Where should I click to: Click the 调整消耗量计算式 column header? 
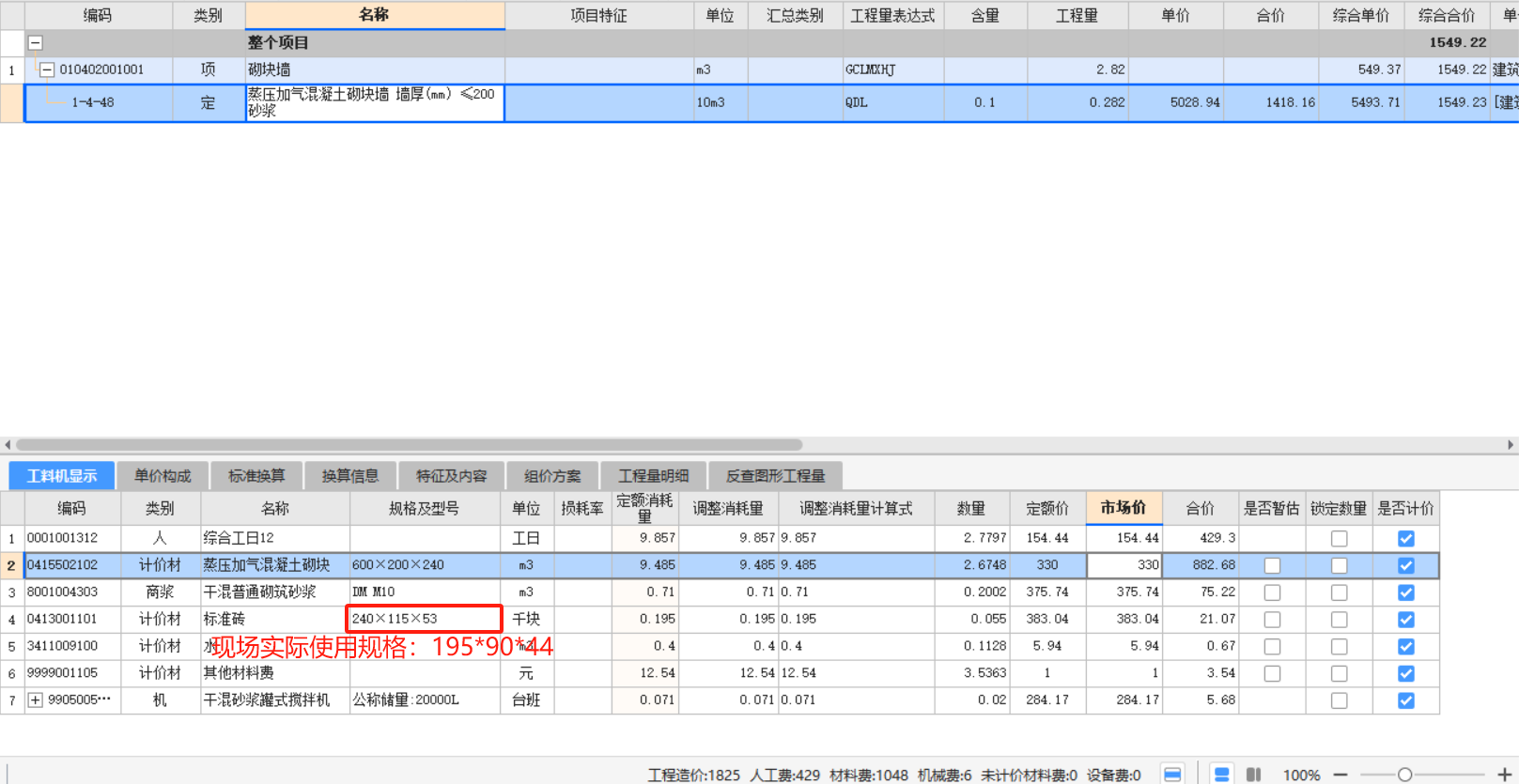856,508
